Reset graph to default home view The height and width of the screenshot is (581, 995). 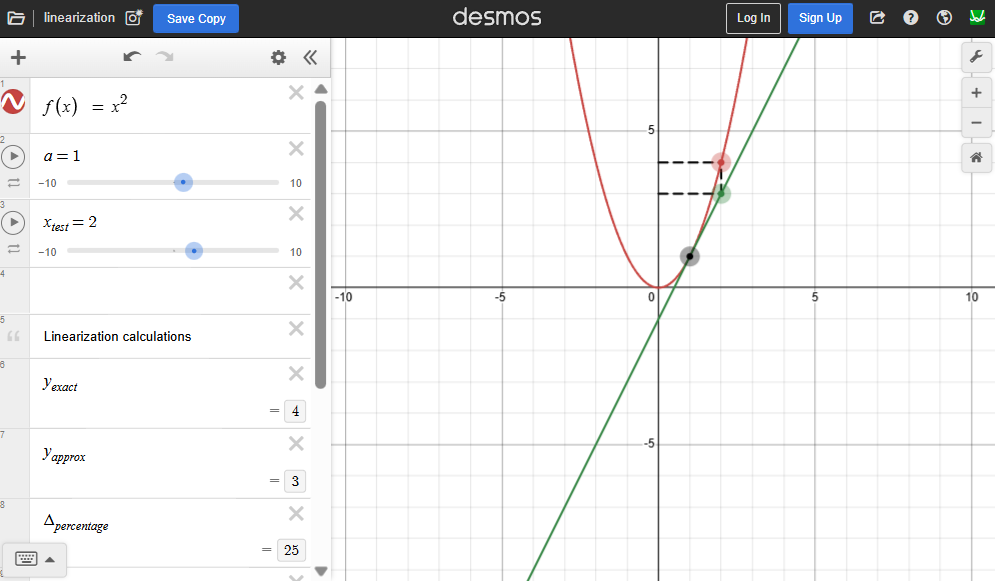(x=976, y=157)
